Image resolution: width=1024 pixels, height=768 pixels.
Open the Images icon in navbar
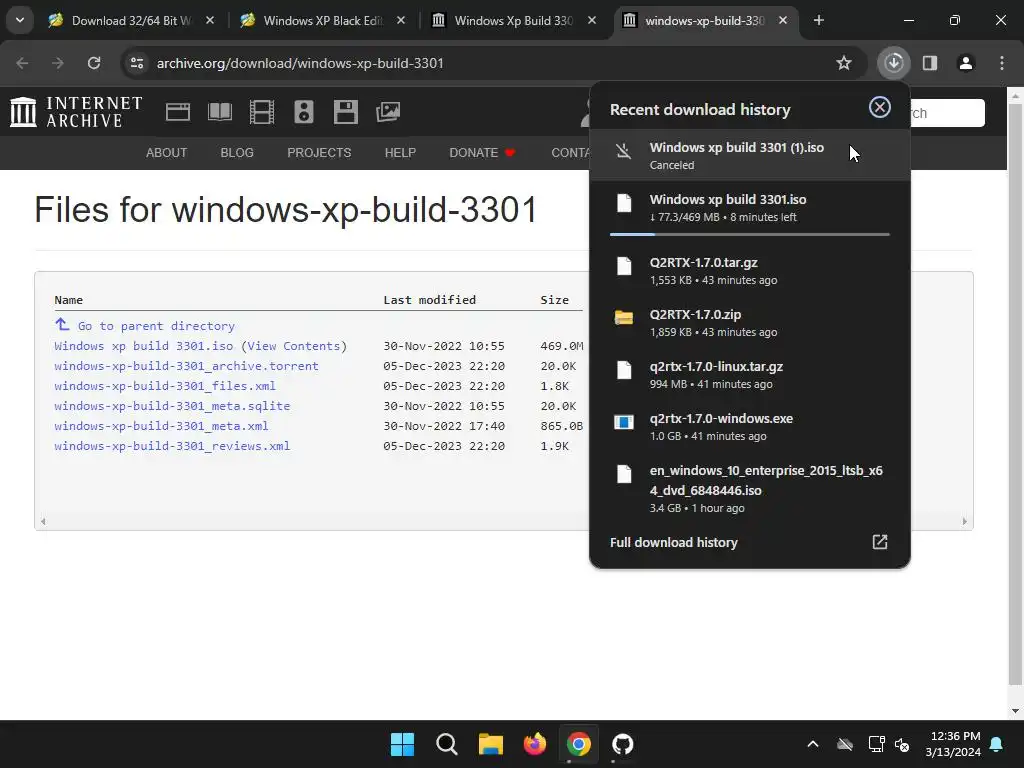tap(388, 112)
